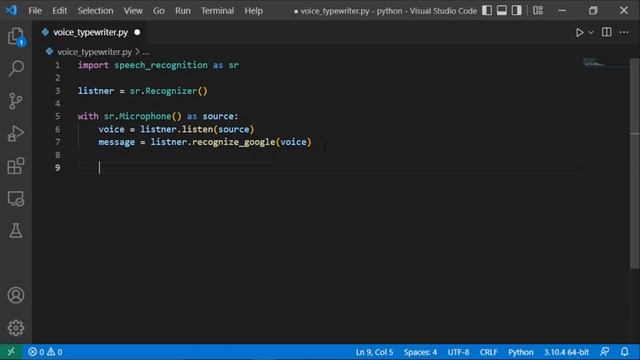Open the feedback icon in status bar

[604, 351]
